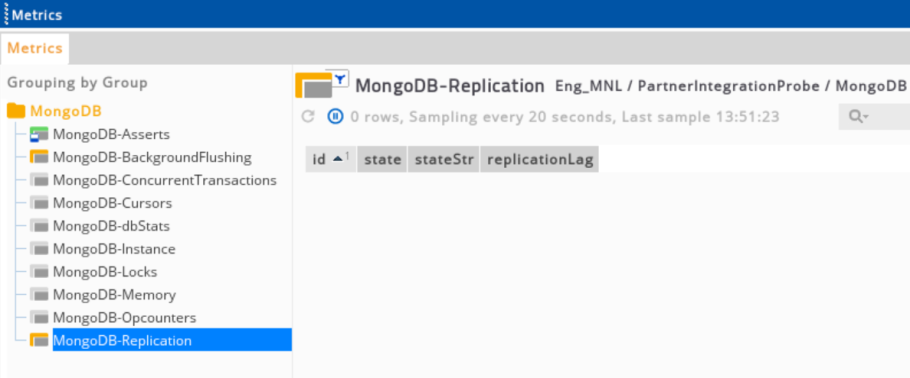Click the MongoDB-Asserts dataview icon
Image resolution: width=910 pixels, height=378 pixels.
pos(39,135)
